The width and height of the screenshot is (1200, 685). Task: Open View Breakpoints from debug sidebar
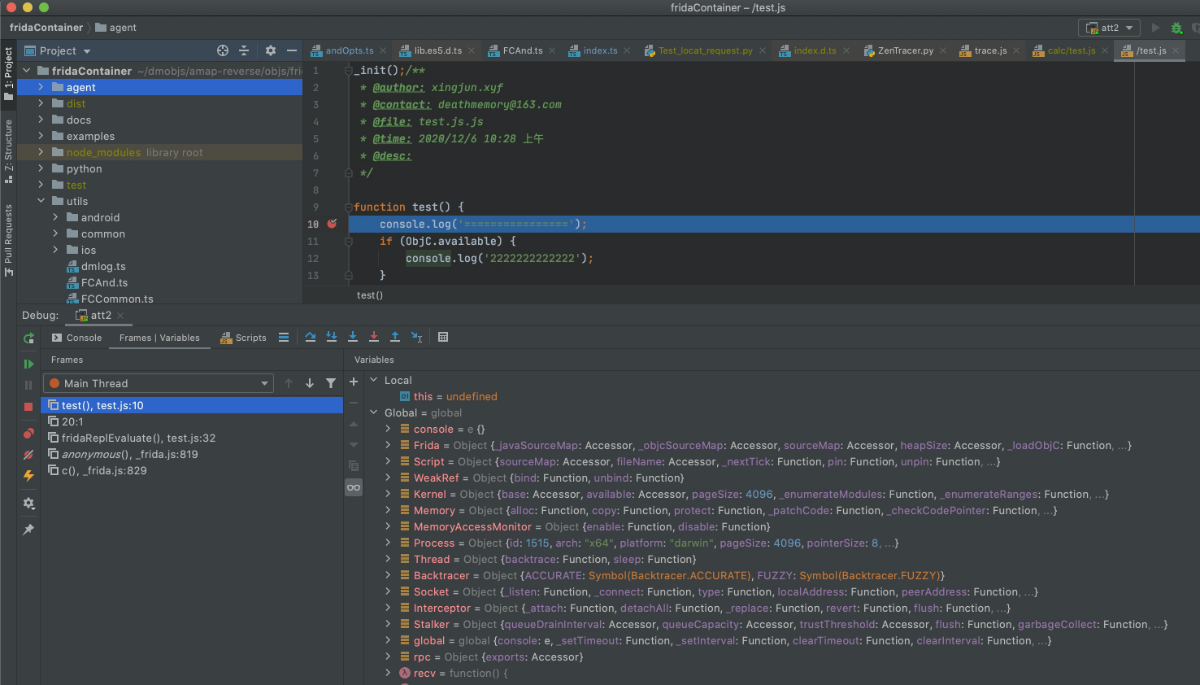click(28, 433)
